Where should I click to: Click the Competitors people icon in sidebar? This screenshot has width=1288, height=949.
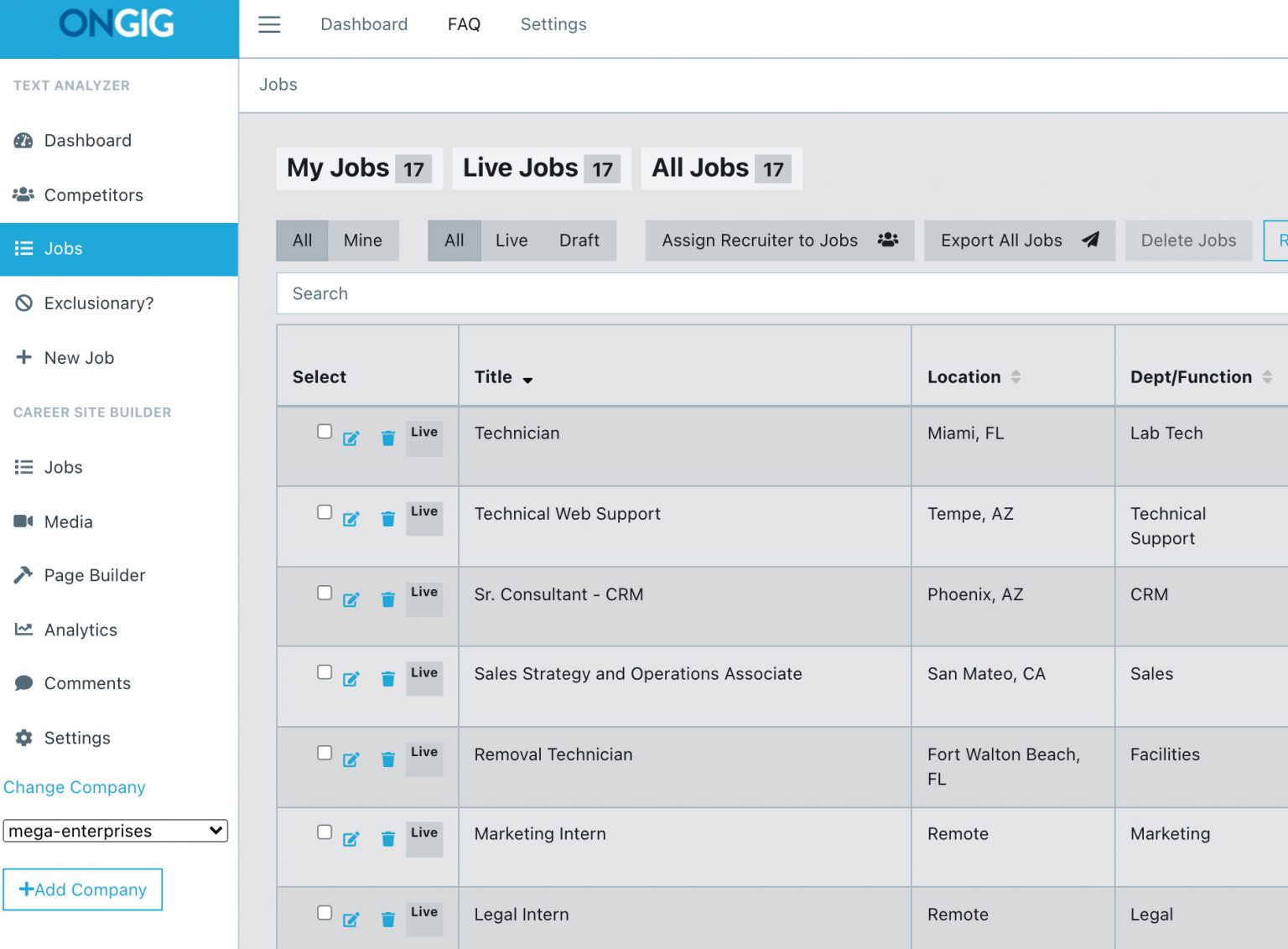pos(23,194)
